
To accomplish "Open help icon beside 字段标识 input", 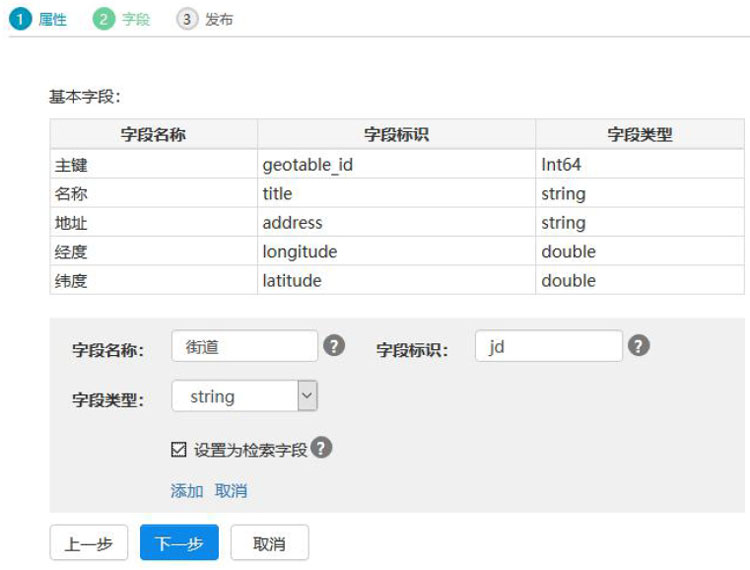I will [x=639, y=345].
